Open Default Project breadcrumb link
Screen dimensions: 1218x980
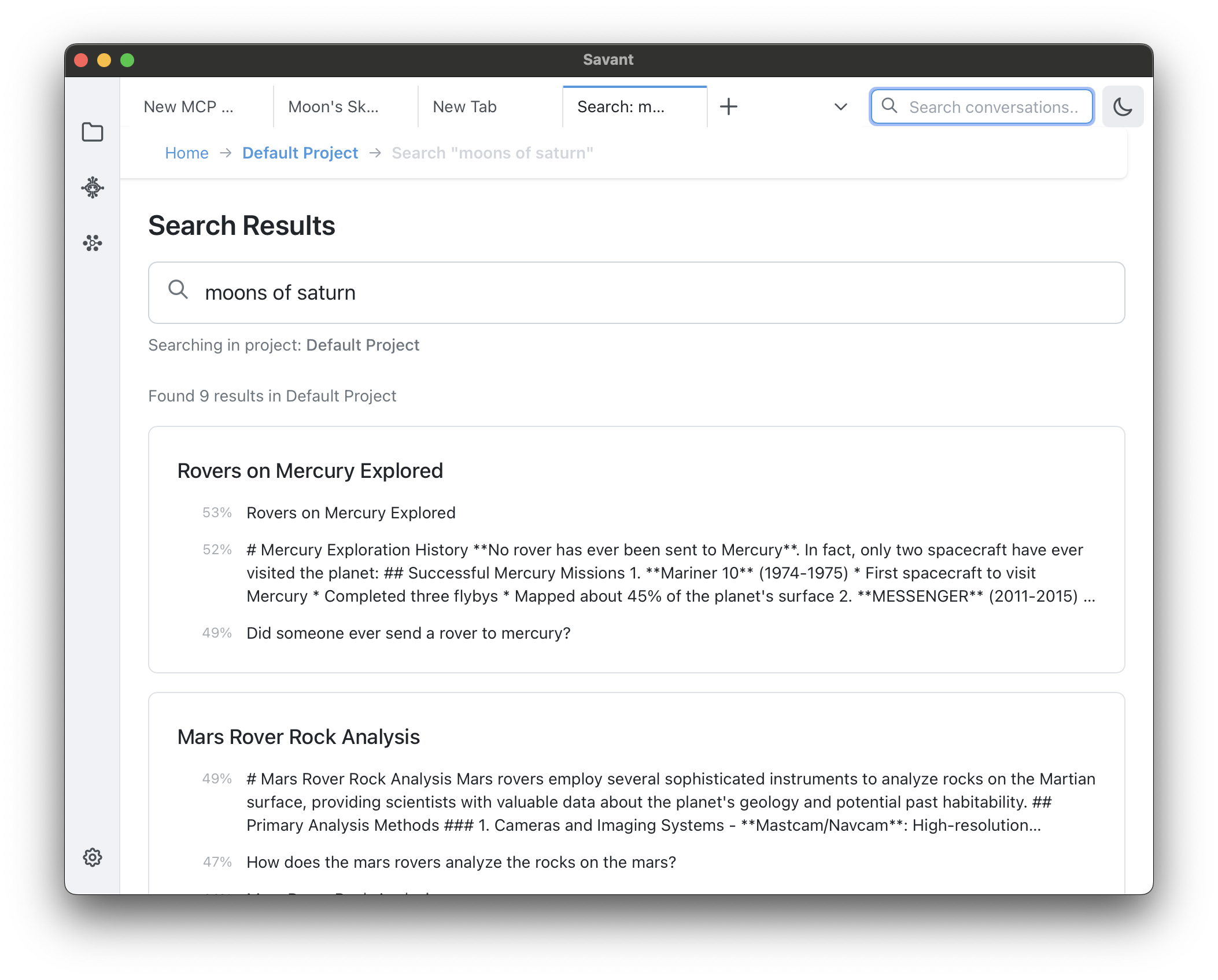click(300, 153)
